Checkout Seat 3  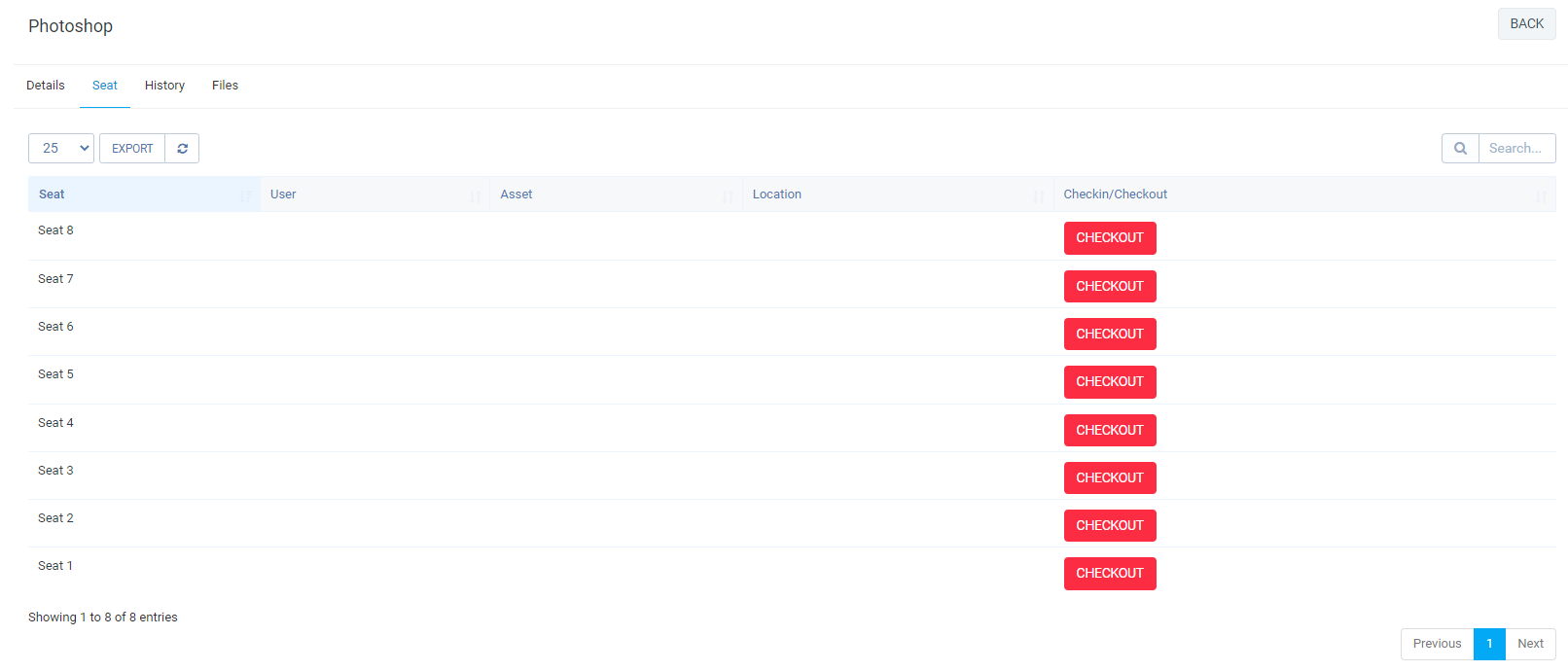[x=1110, y=477]
